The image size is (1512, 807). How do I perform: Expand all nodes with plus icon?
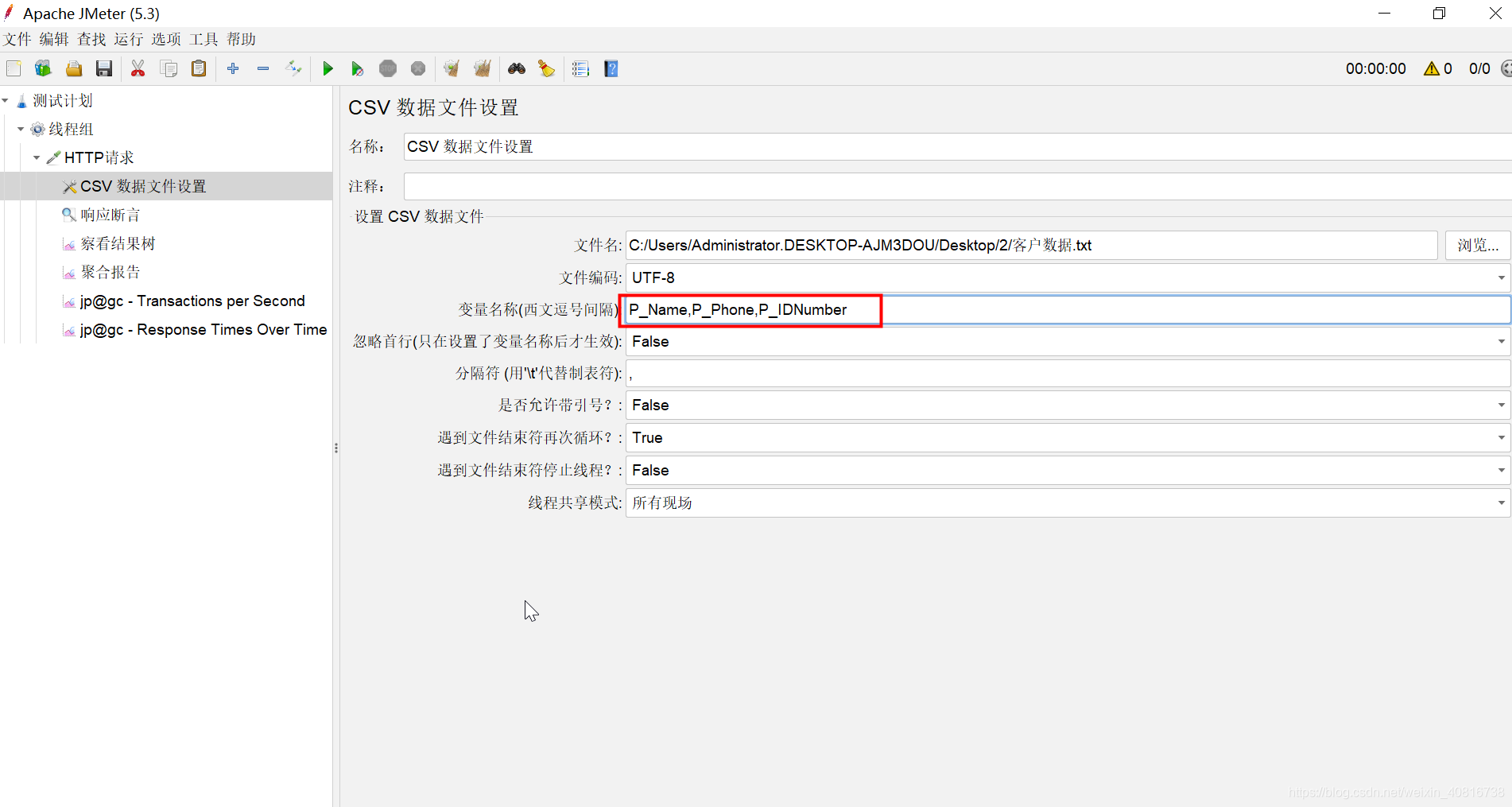pos(233,69)
